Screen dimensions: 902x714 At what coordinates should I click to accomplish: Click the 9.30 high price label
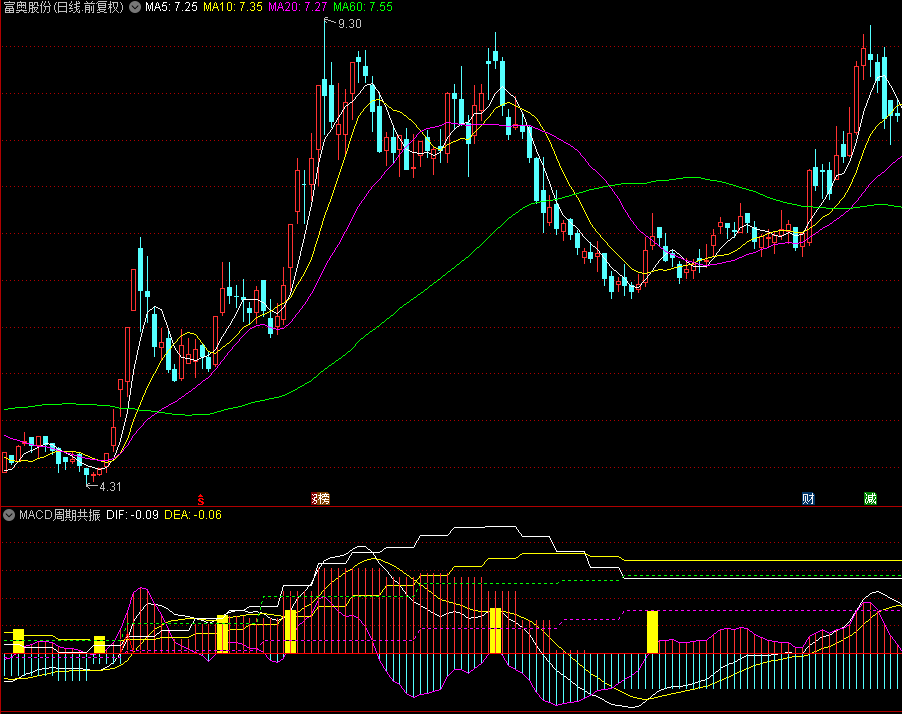(350, 24)
